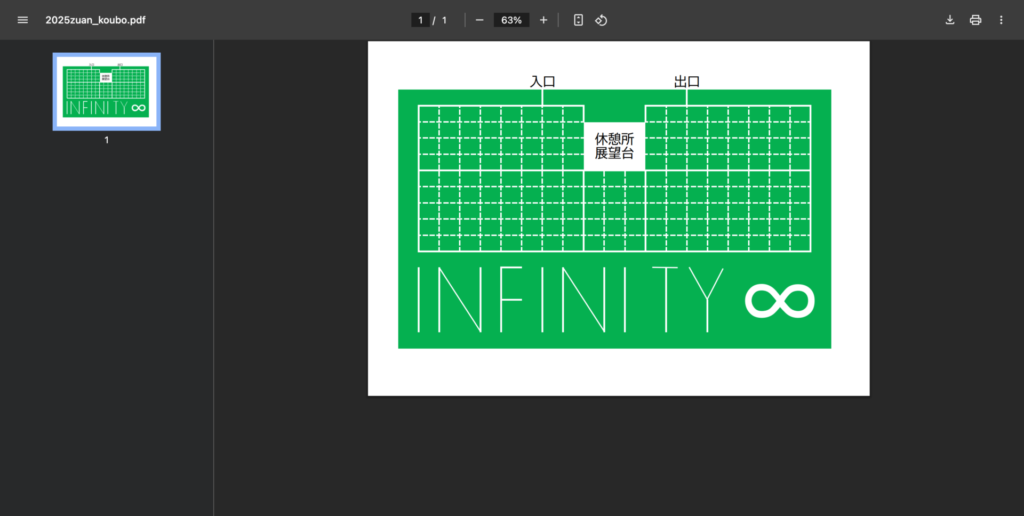Click the zoom in plus button
This screenshot has height=516, width=1024.
[x=543, y=20]
